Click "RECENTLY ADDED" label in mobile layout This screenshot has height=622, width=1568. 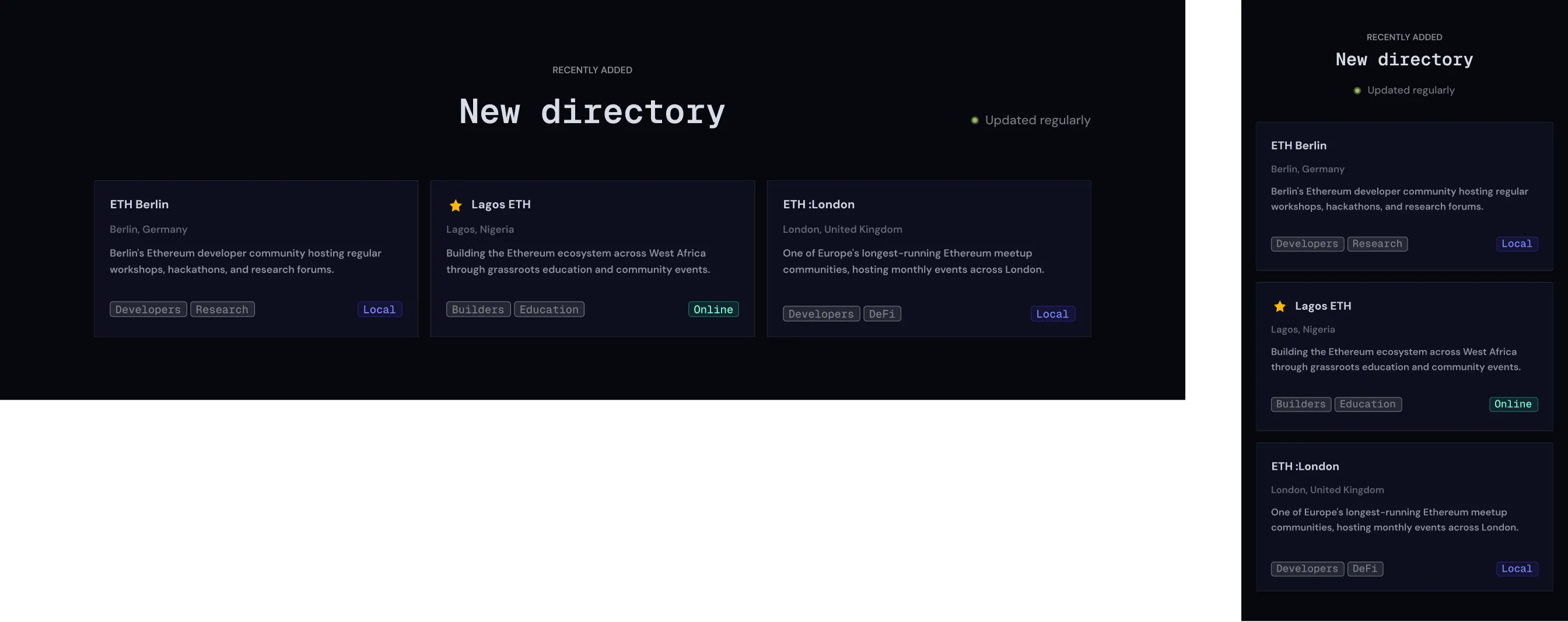pyautogui.click(x=1404, y=37)
